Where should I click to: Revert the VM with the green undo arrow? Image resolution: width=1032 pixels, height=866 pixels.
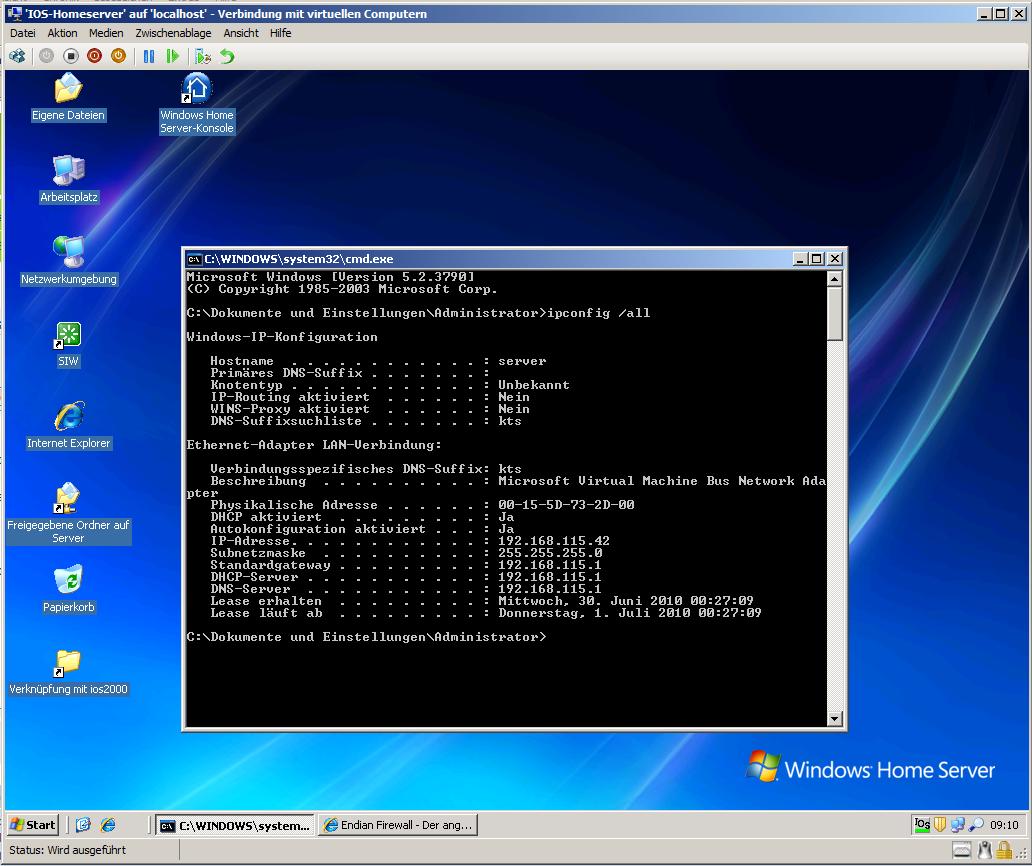point(227,56)
